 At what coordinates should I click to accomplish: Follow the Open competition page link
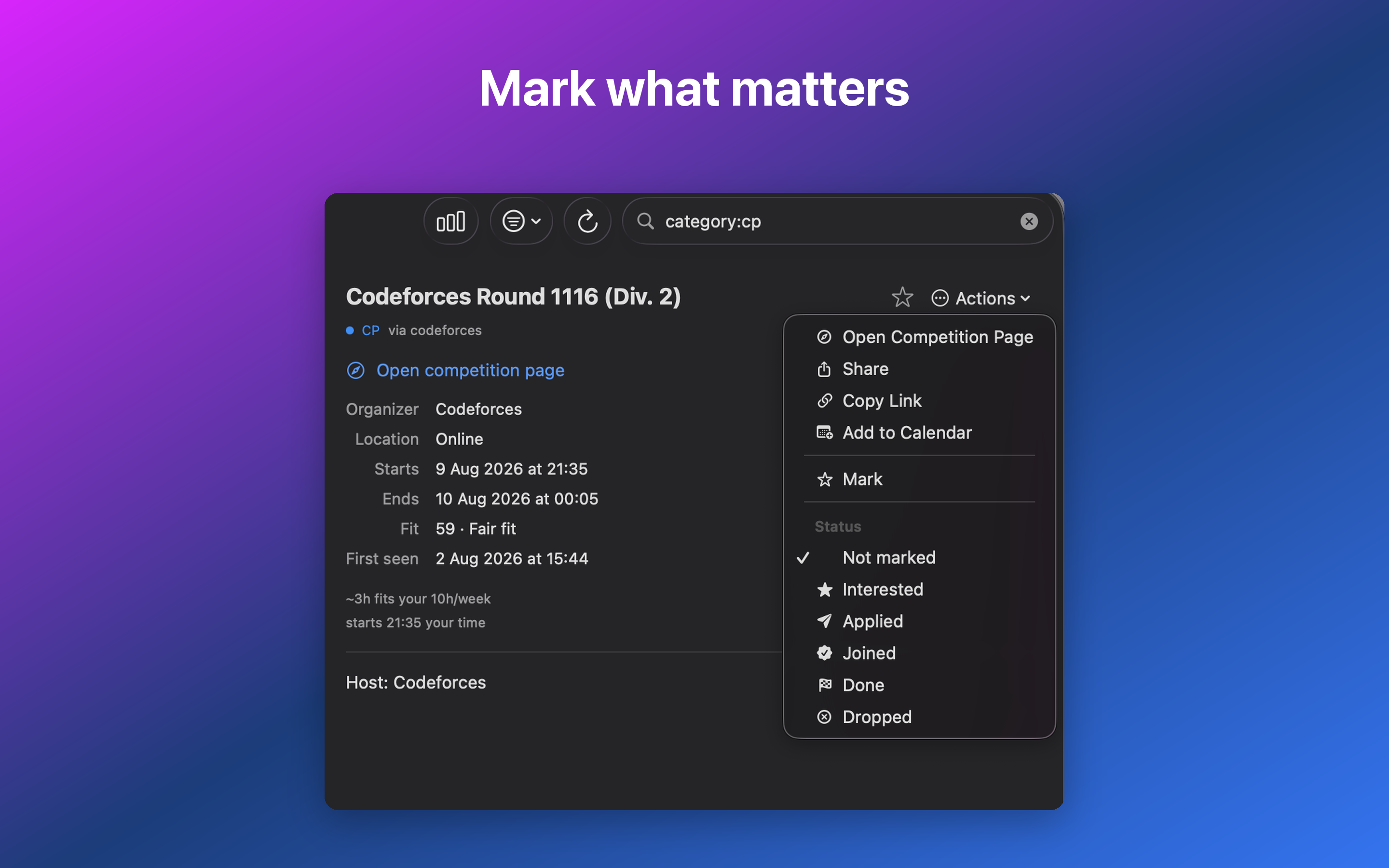(x=456, y=370)
